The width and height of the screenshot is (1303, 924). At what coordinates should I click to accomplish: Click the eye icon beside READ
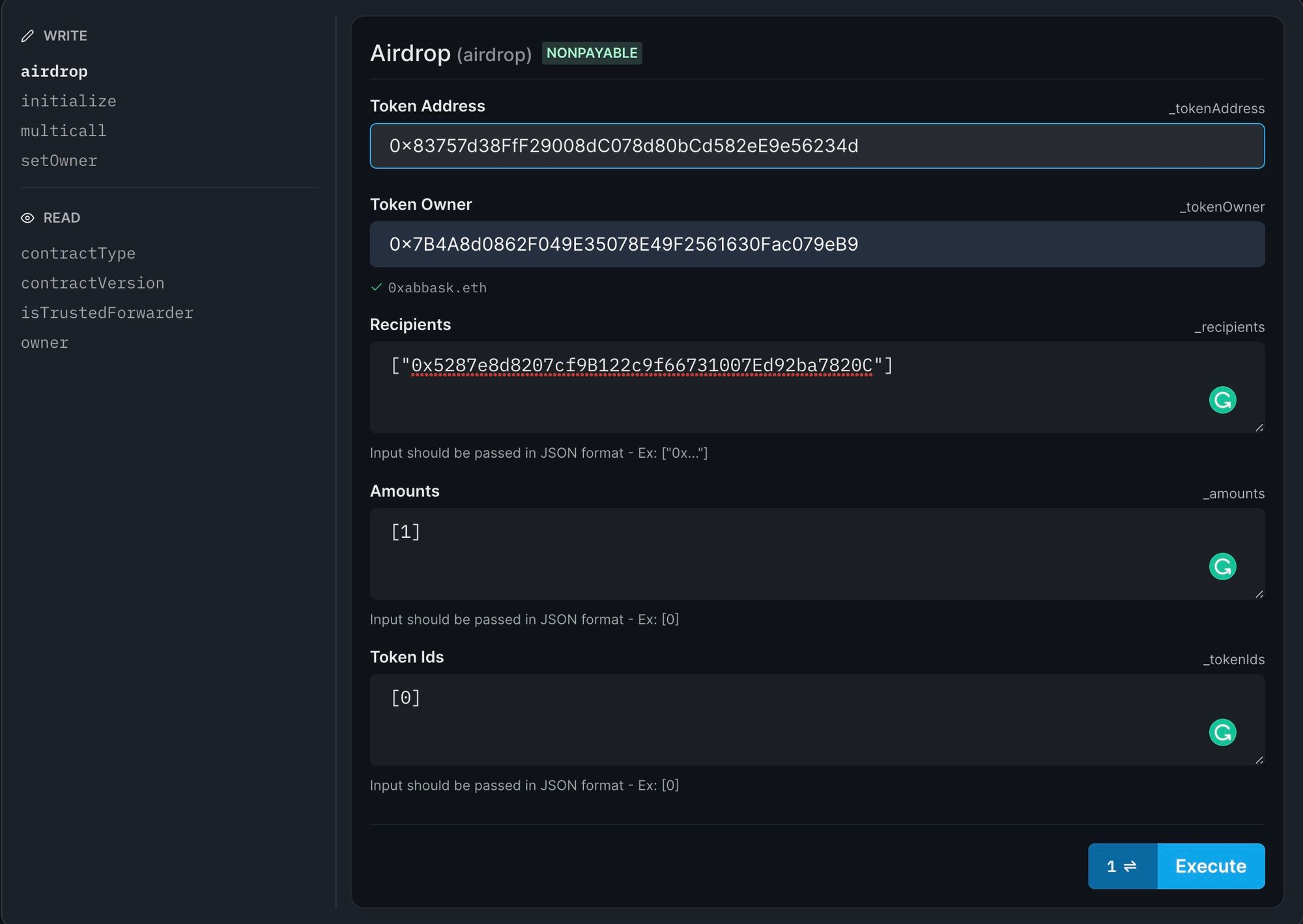(x=27, y=217)
